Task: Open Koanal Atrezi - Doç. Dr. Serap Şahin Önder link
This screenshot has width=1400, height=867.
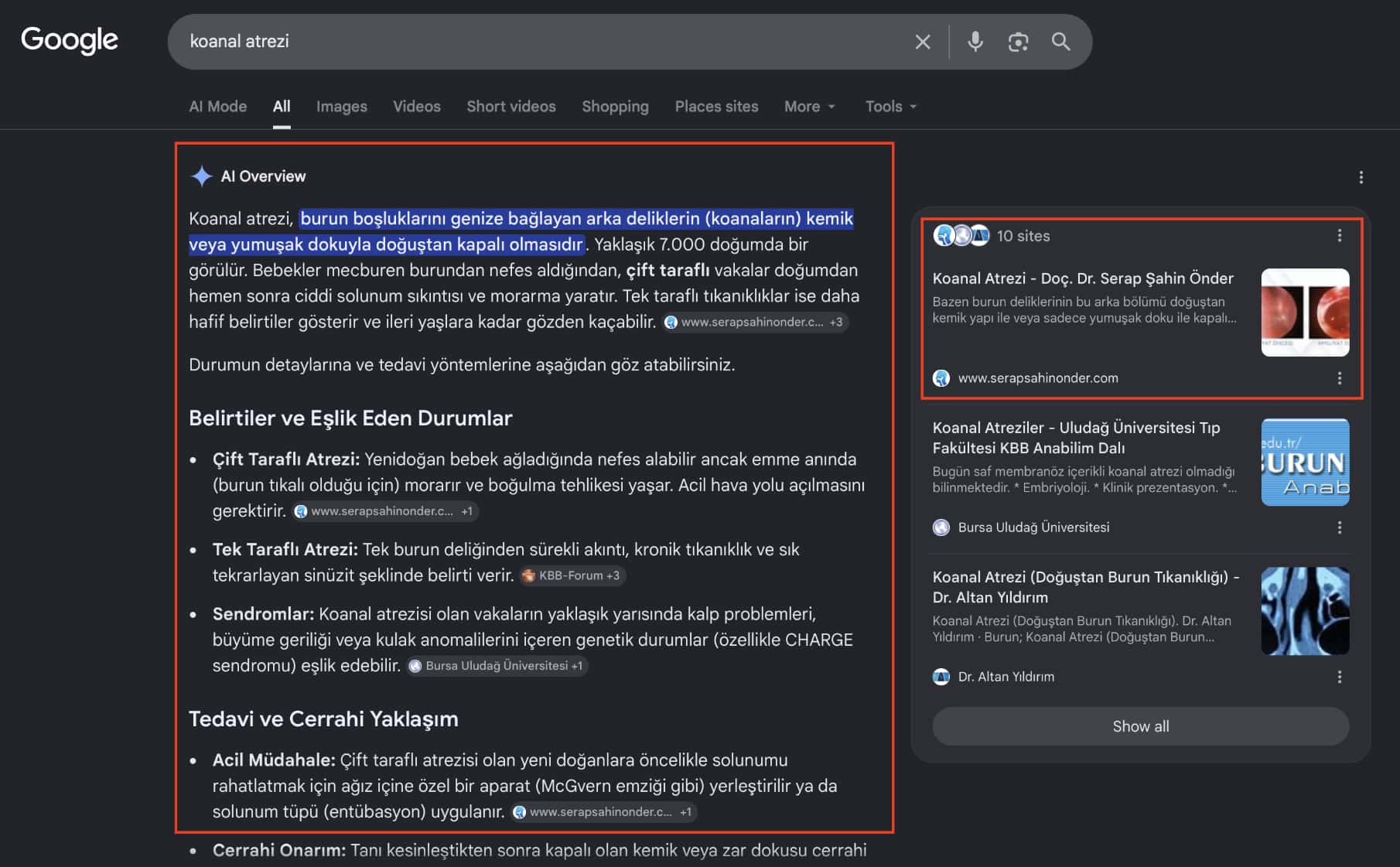Action: click(x=1083, y=278)
